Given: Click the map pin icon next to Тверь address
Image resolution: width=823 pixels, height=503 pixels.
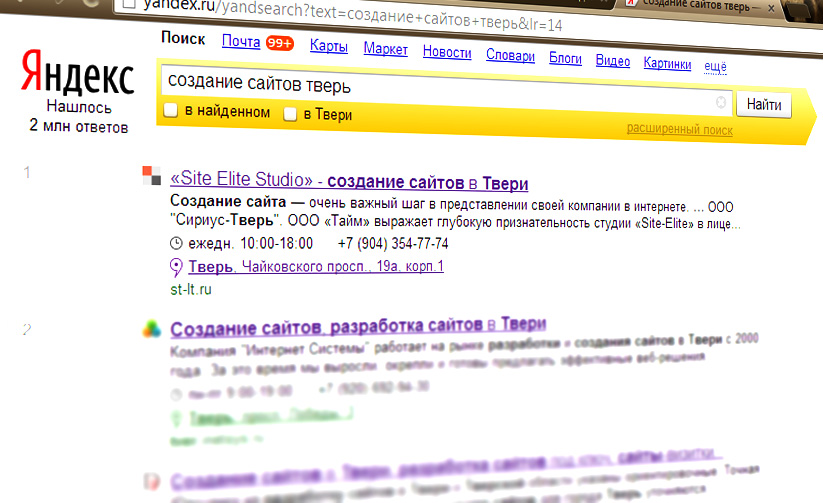Looking at the screenshot, I should pyautogui.click(x=177, y=267).
